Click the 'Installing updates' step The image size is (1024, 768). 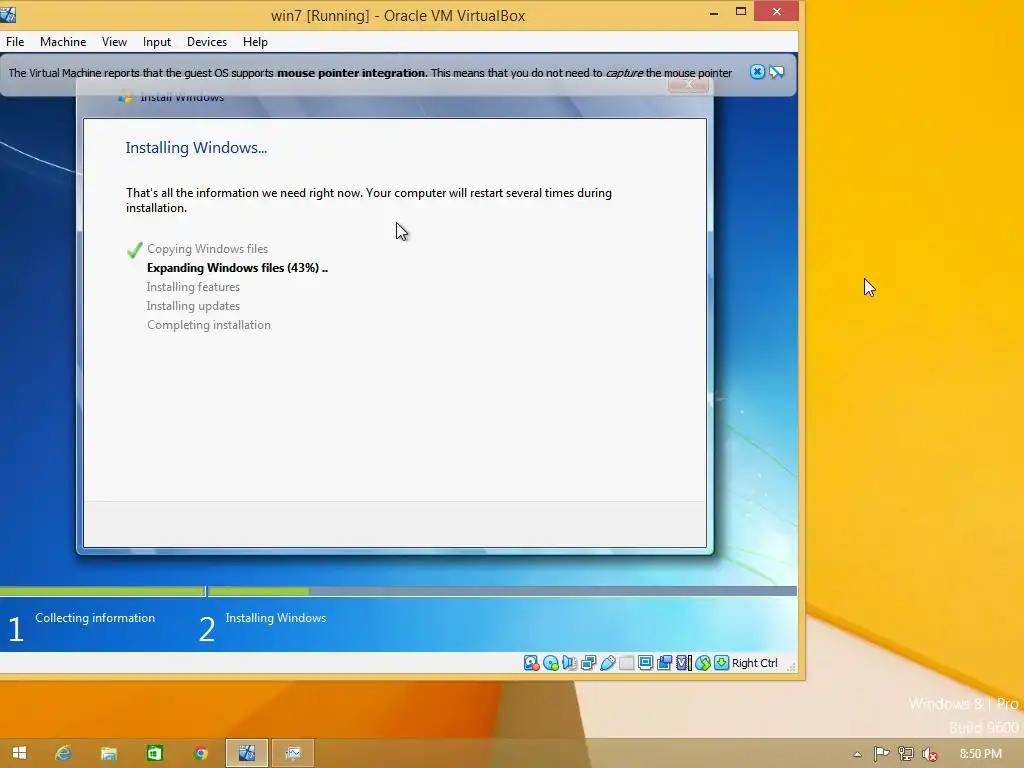coord(193,306)
